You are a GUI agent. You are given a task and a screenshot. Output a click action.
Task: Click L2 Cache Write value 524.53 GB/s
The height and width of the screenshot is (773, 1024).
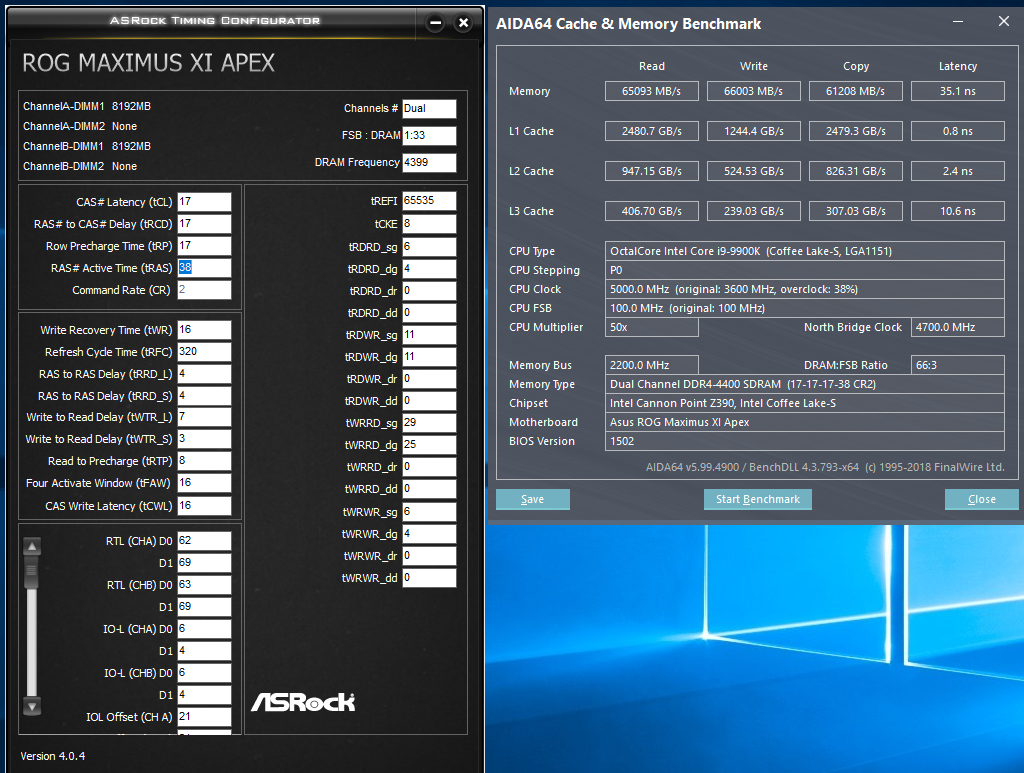coord(754,171)
